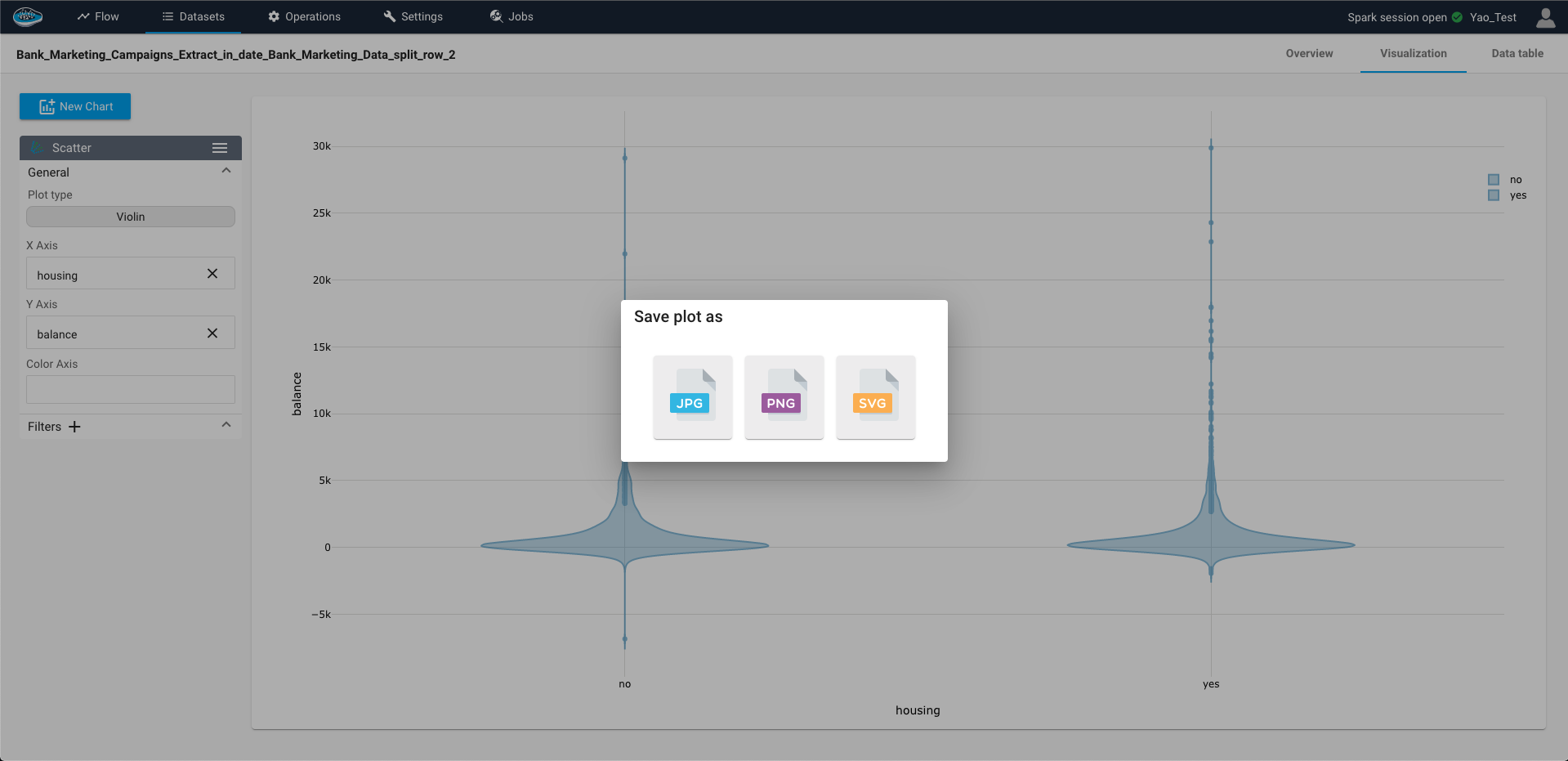1568x761 pixels.
Task: Save plot as SVG file
Action: pyautogui.click(x=875, y=397)
